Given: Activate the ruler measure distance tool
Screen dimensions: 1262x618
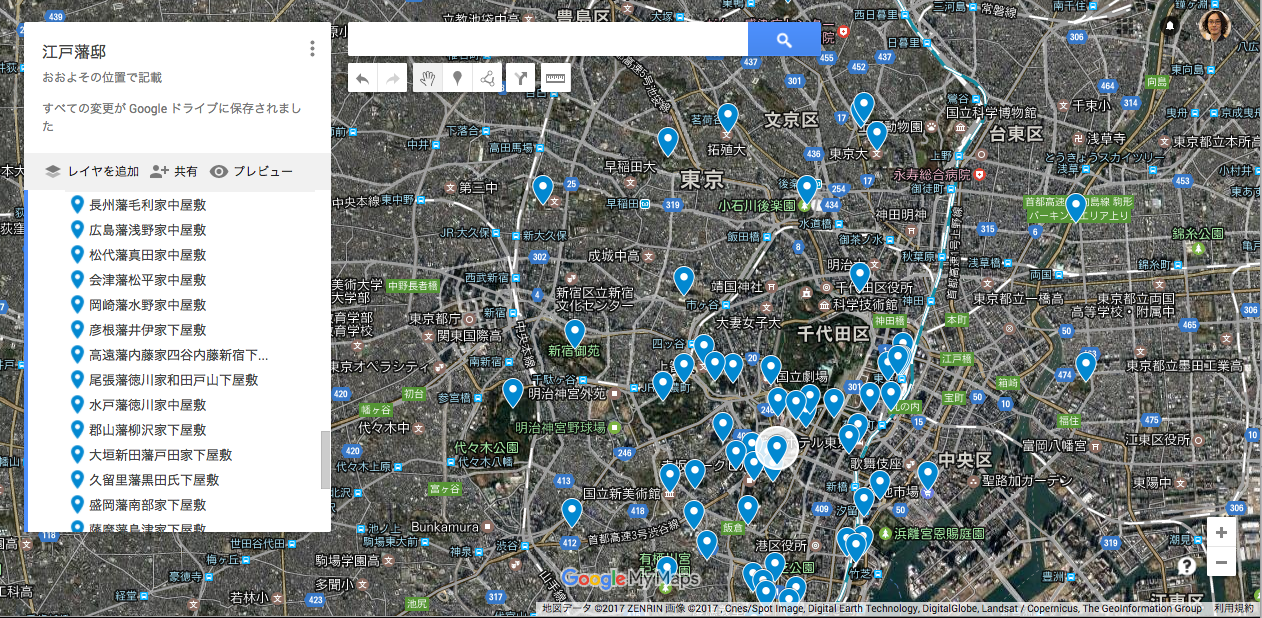Looking at the screenshot, I should (555, 78).
